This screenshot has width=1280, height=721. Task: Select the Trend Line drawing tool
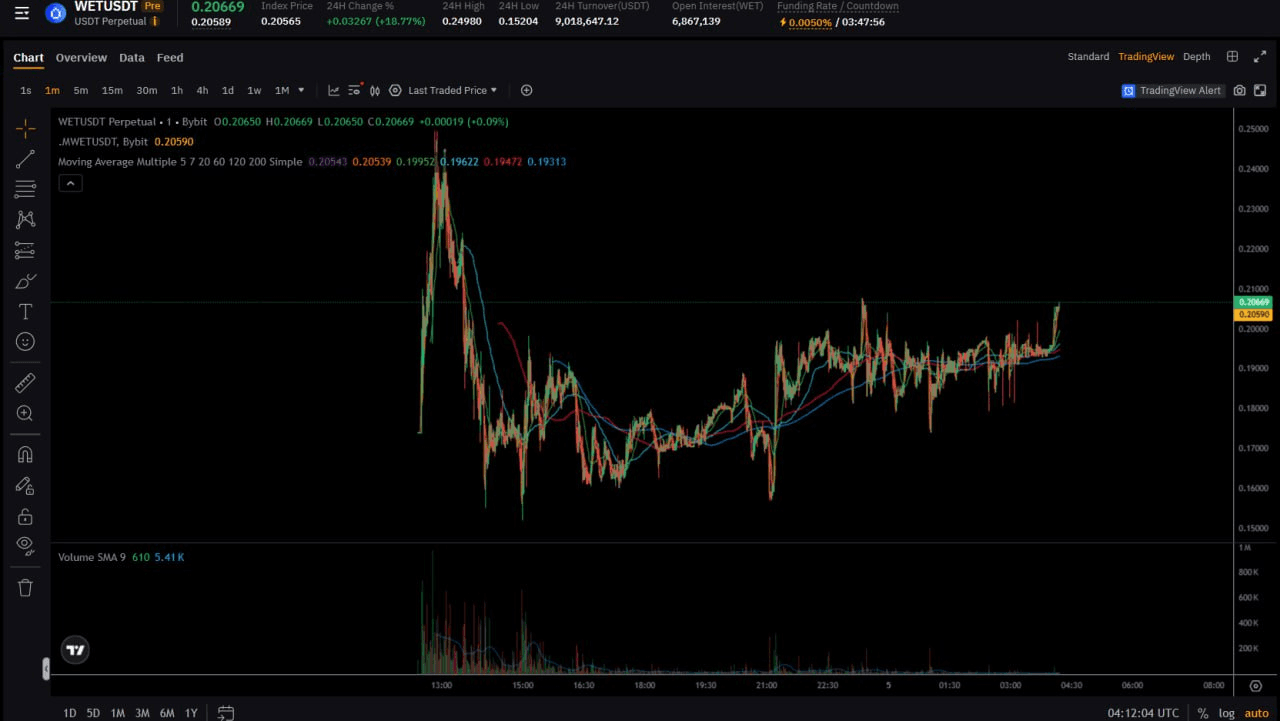[x=25, y=158]
